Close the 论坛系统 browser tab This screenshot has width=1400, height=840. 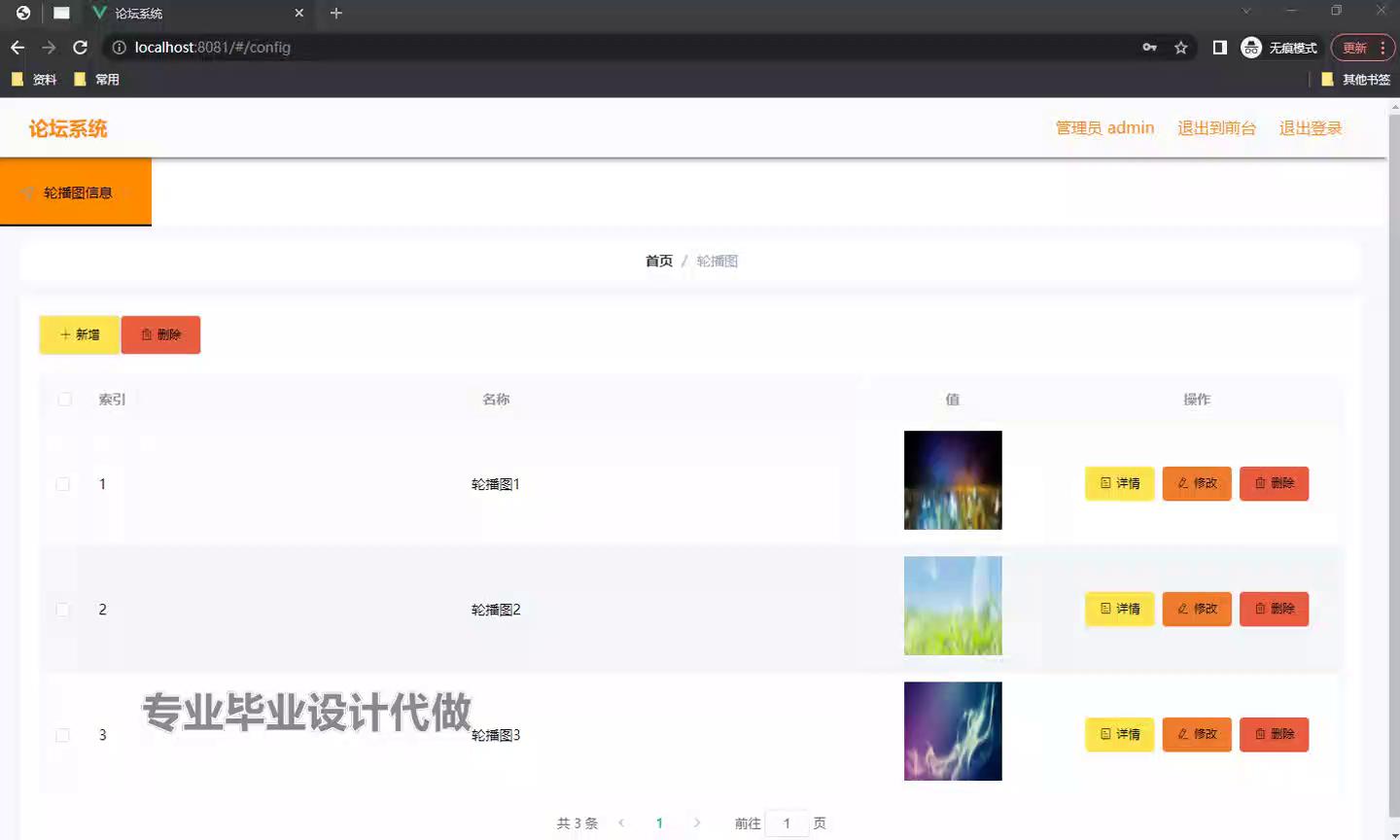point(298,14)
